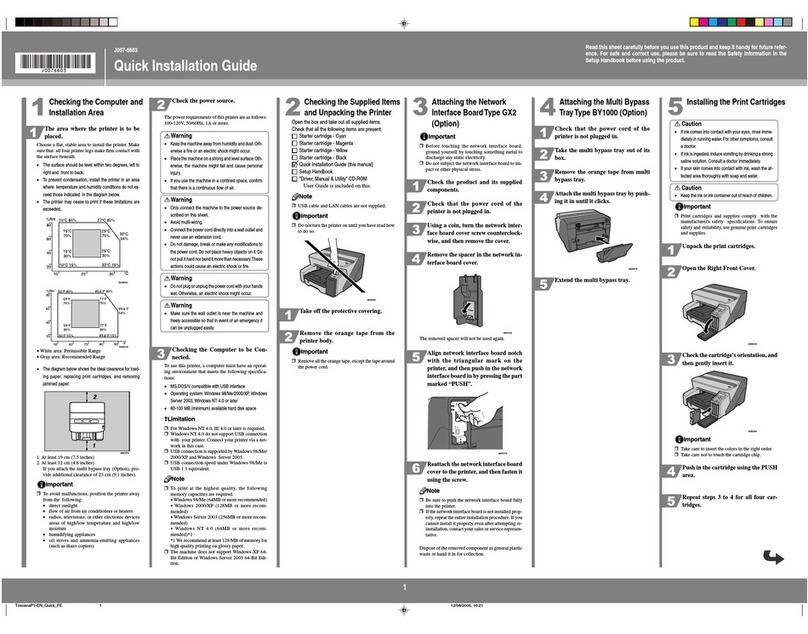Click step text 'Take off the protective covering.'

tap(341, 311)
